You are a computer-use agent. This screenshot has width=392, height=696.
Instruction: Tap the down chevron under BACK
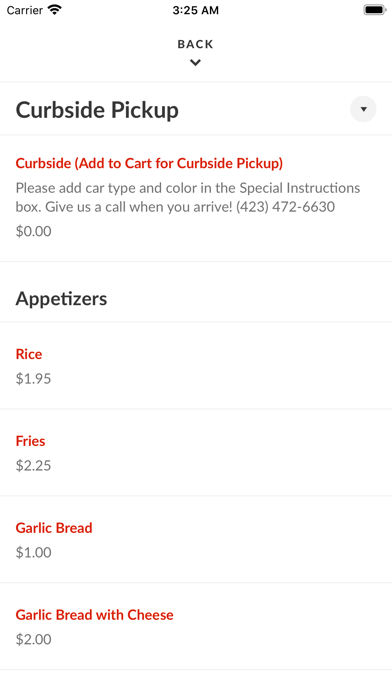point(195,63)
